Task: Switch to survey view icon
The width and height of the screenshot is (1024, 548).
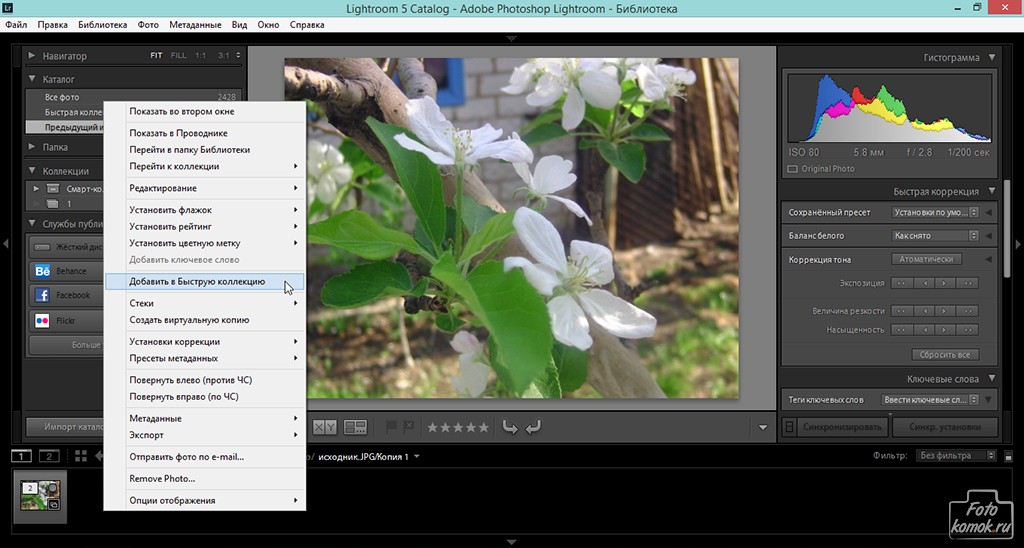Action: [355, 427]
